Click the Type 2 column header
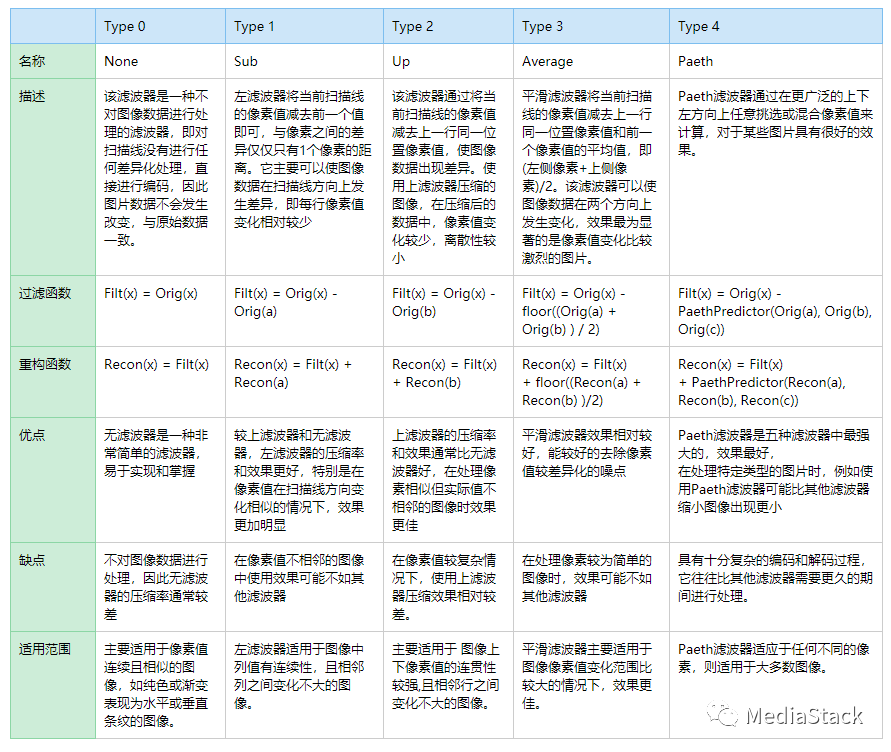 pos(413,26)
